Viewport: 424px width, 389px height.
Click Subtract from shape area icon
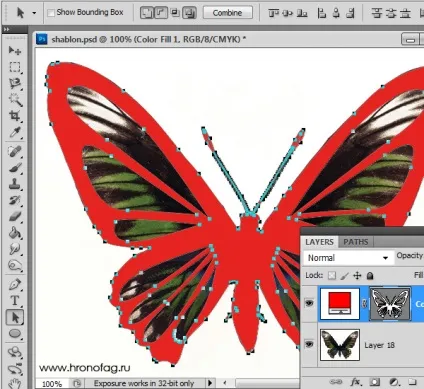pos(161,13)
